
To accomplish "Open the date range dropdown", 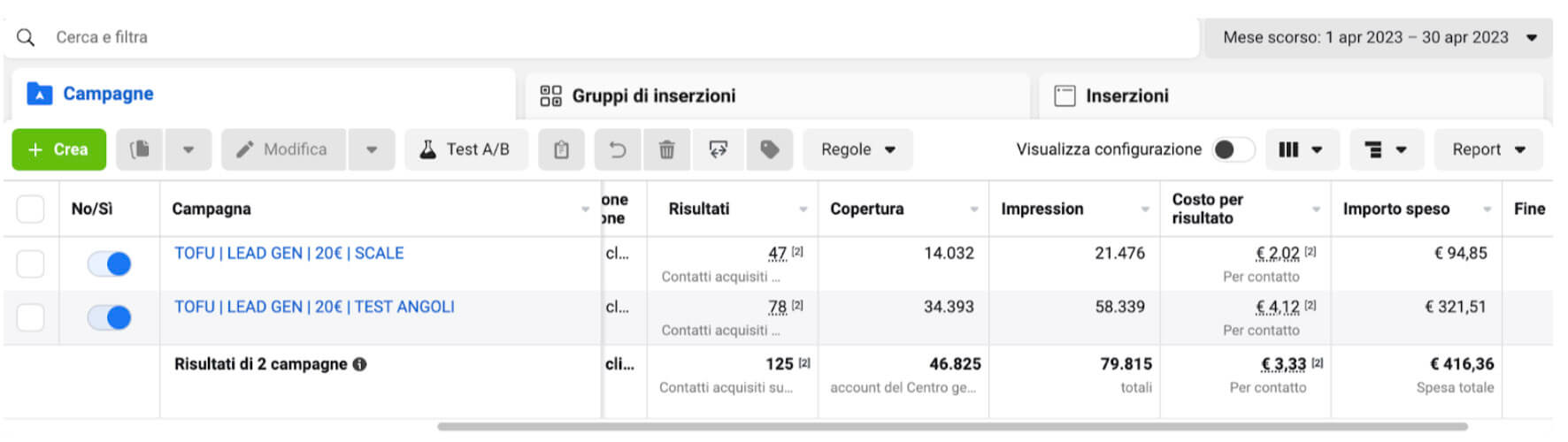I will coord(1379,37).
